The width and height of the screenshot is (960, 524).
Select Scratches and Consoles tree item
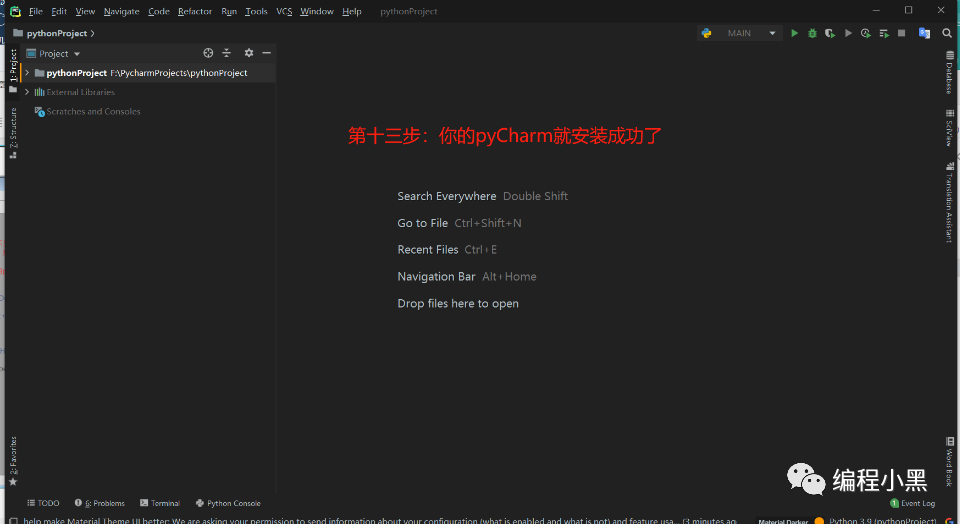pos(88,111)
